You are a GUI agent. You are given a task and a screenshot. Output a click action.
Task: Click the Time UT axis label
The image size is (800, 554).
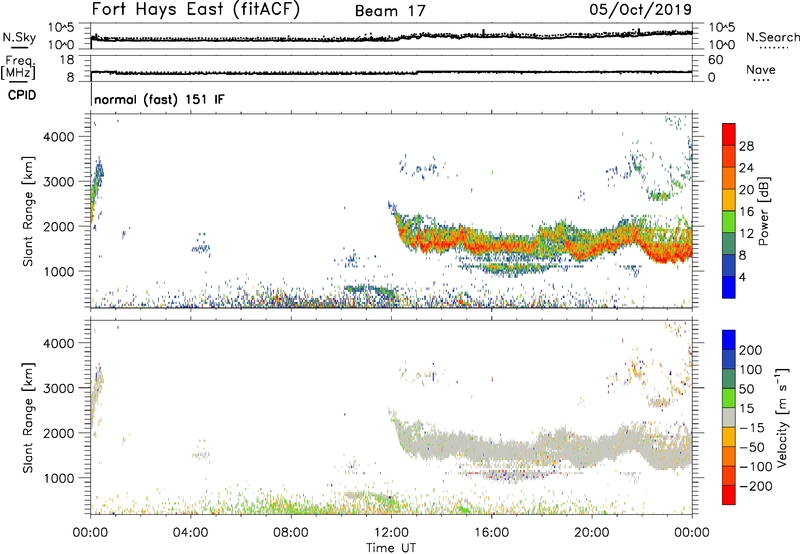coord(391,546)
